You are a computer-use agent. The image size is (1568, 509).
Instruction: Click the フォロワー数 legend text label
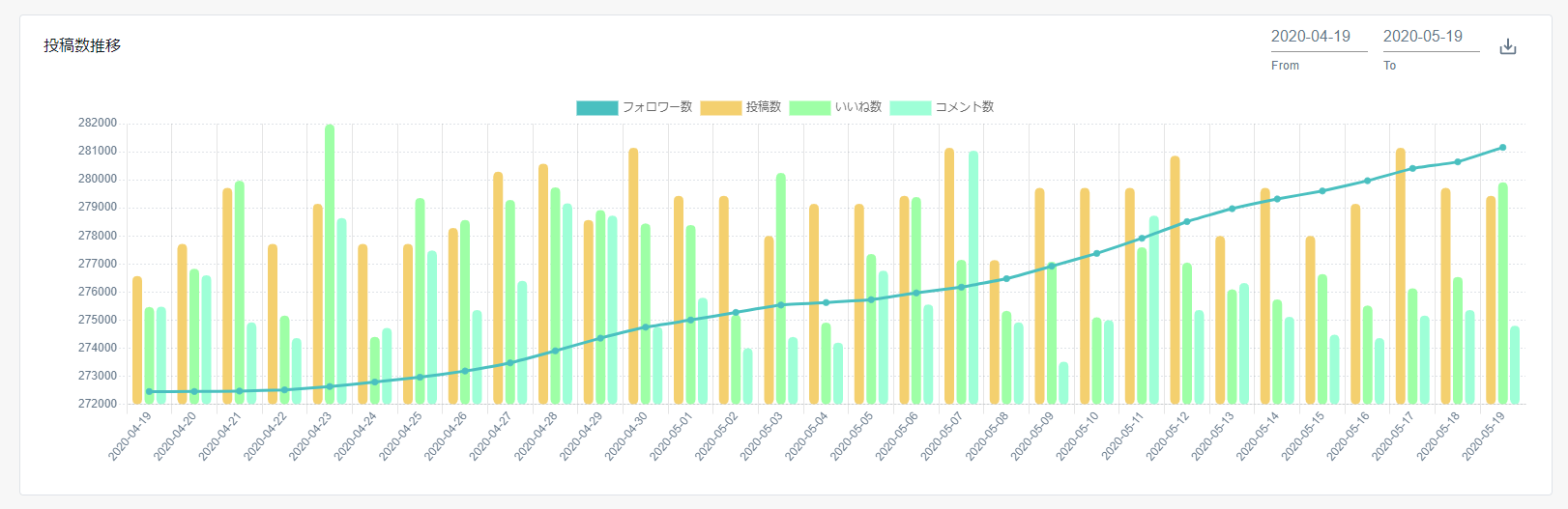coord(657,107)
